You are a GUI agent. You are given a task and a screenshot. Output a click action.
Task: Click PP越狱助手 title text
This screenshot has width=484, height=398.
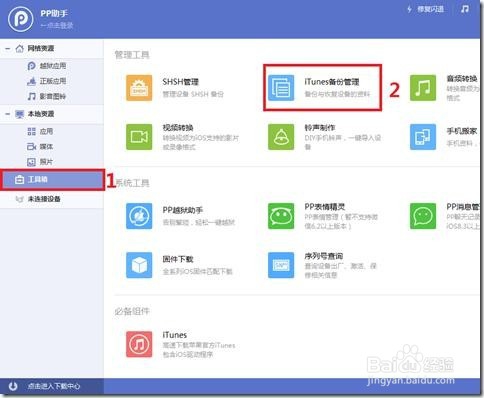click(183, 210)
